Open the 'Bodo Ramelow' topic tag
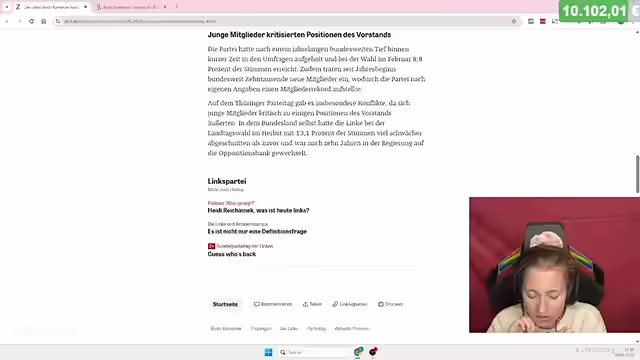 [x=226, y=329]
